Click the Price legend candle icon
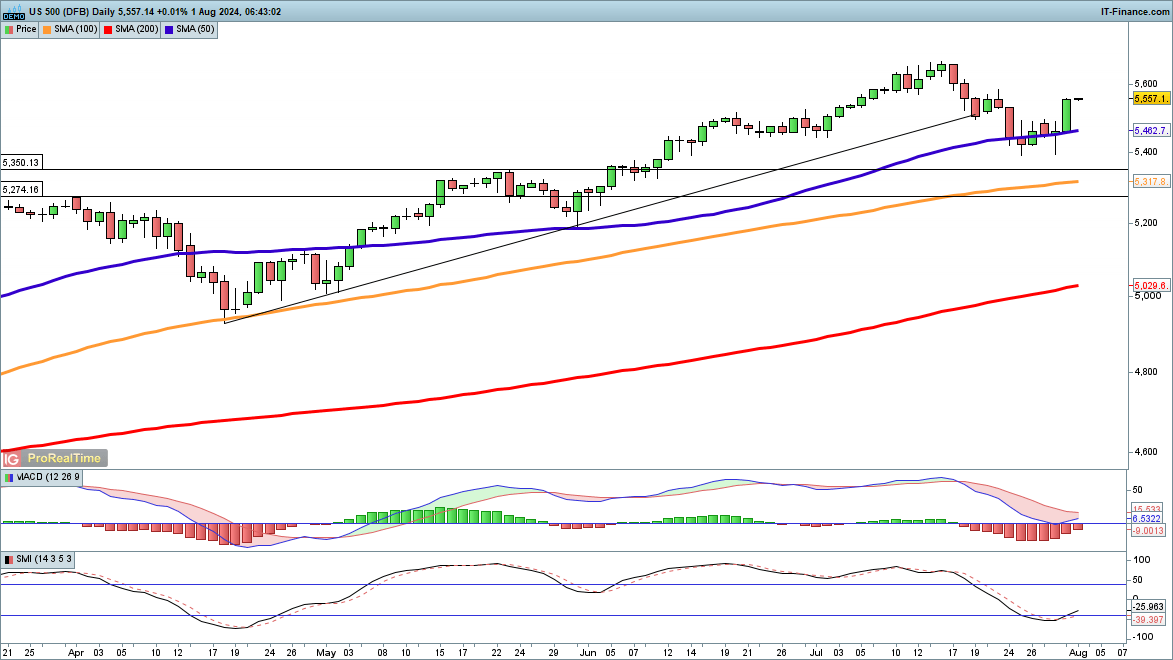The width and height of the screenshot is (1173, 660). click(9, 29)
